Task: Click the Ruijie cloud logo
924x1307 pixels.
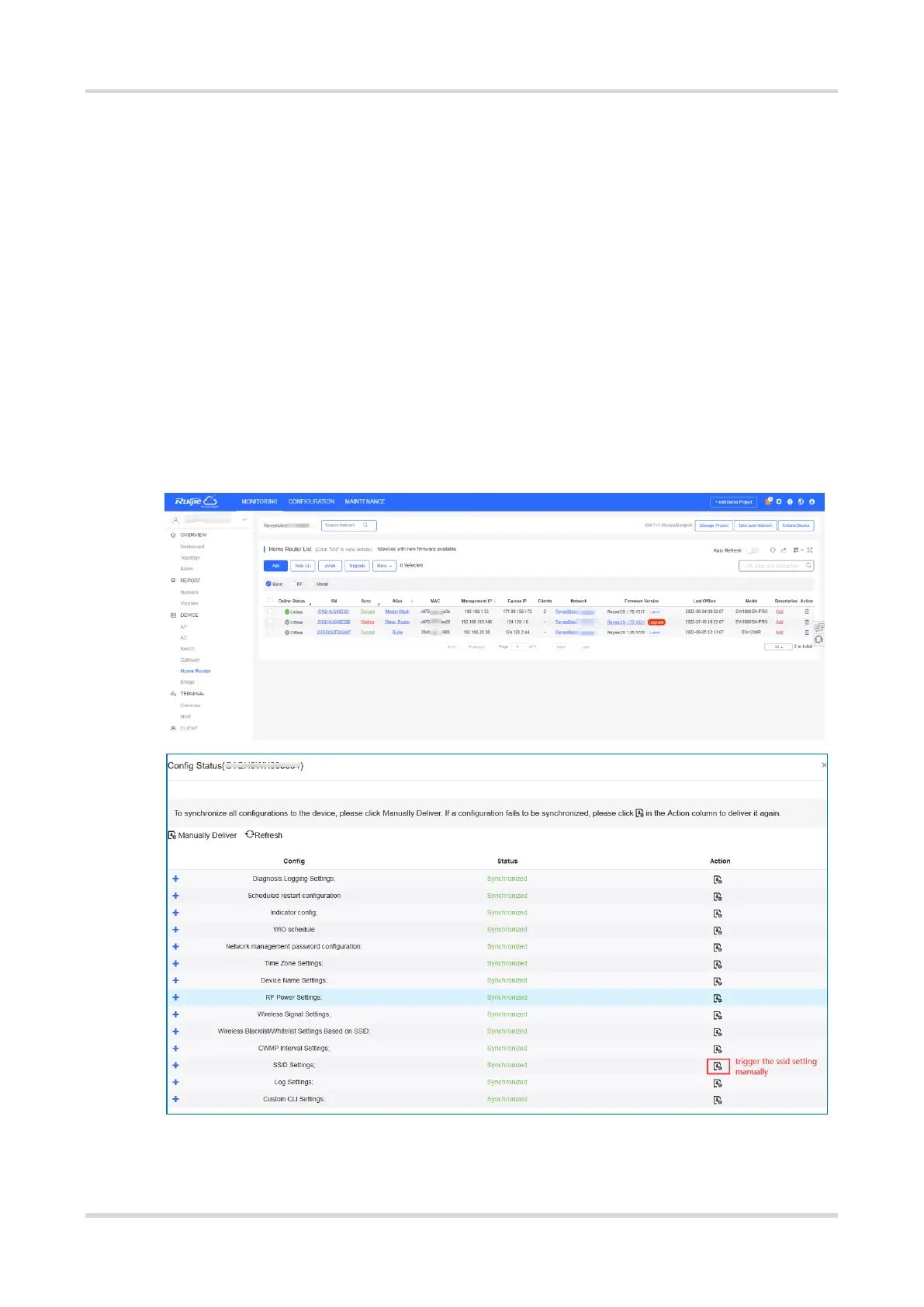Action: [x=196, y=501]
